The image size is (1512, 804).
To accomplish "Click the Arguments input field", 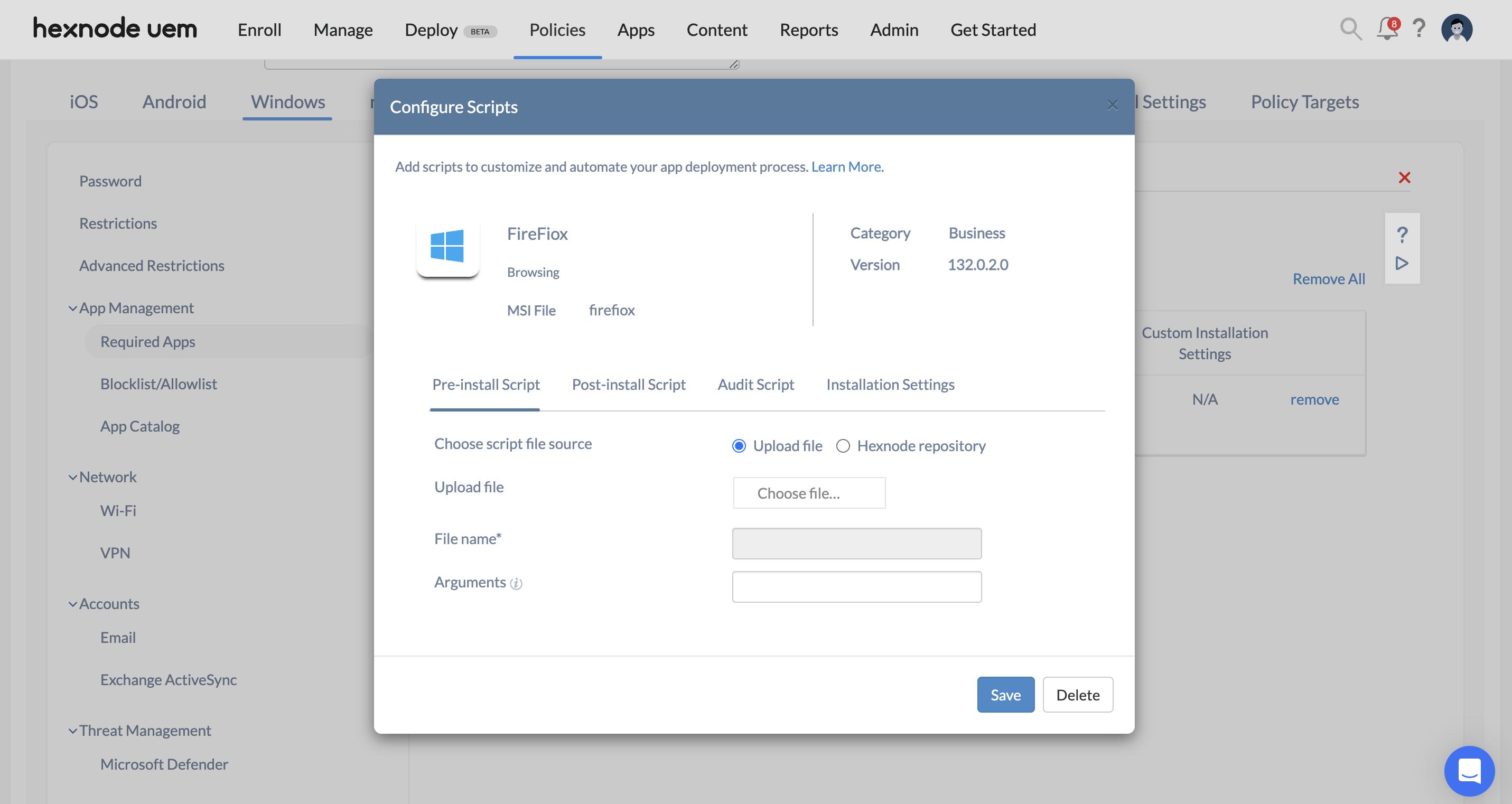I will (856, 586).
